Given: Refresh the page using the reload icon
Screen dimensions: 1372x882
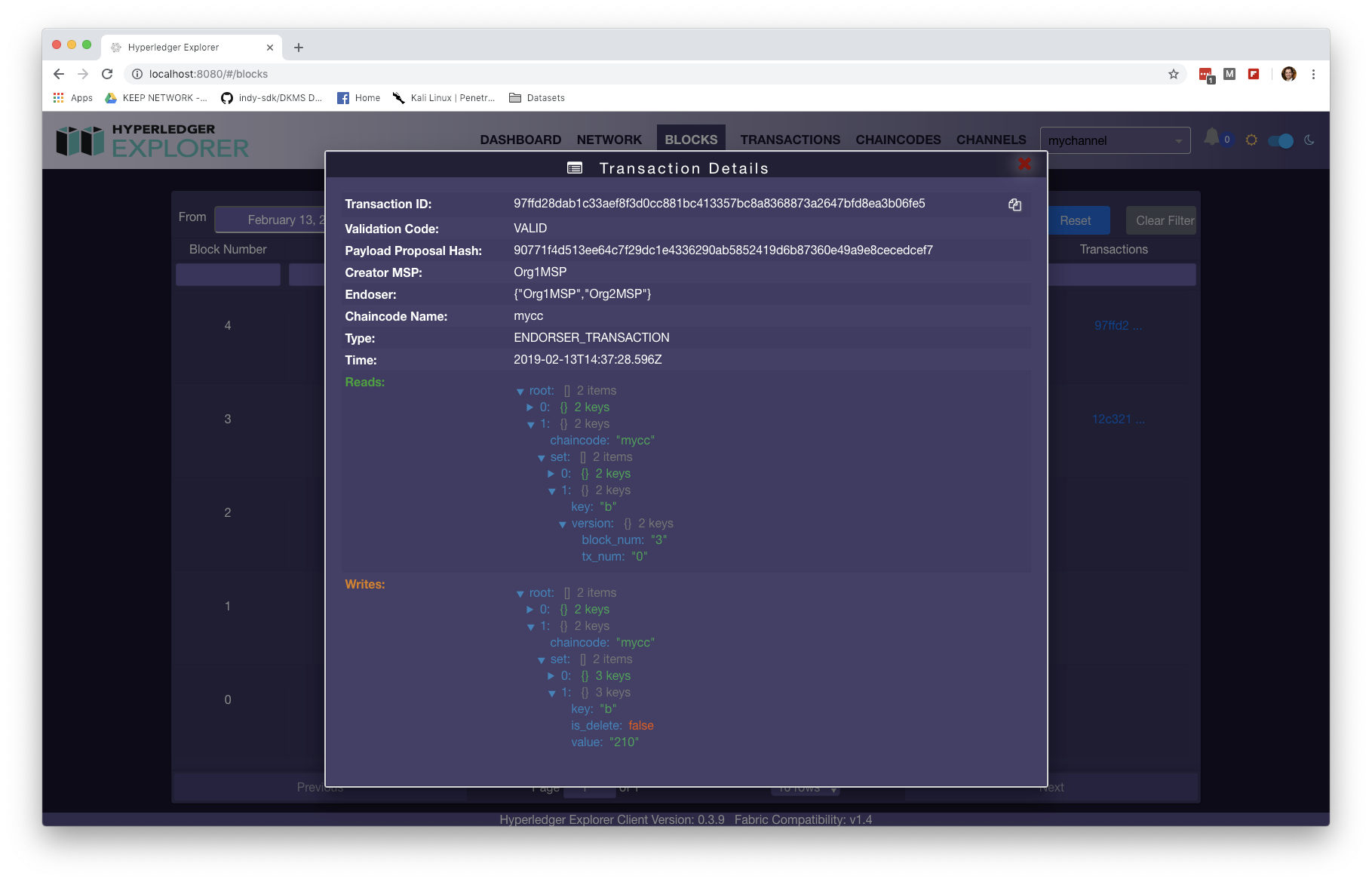Looking at the screenshot, I should pyautogui.click(x=106, y=74).
